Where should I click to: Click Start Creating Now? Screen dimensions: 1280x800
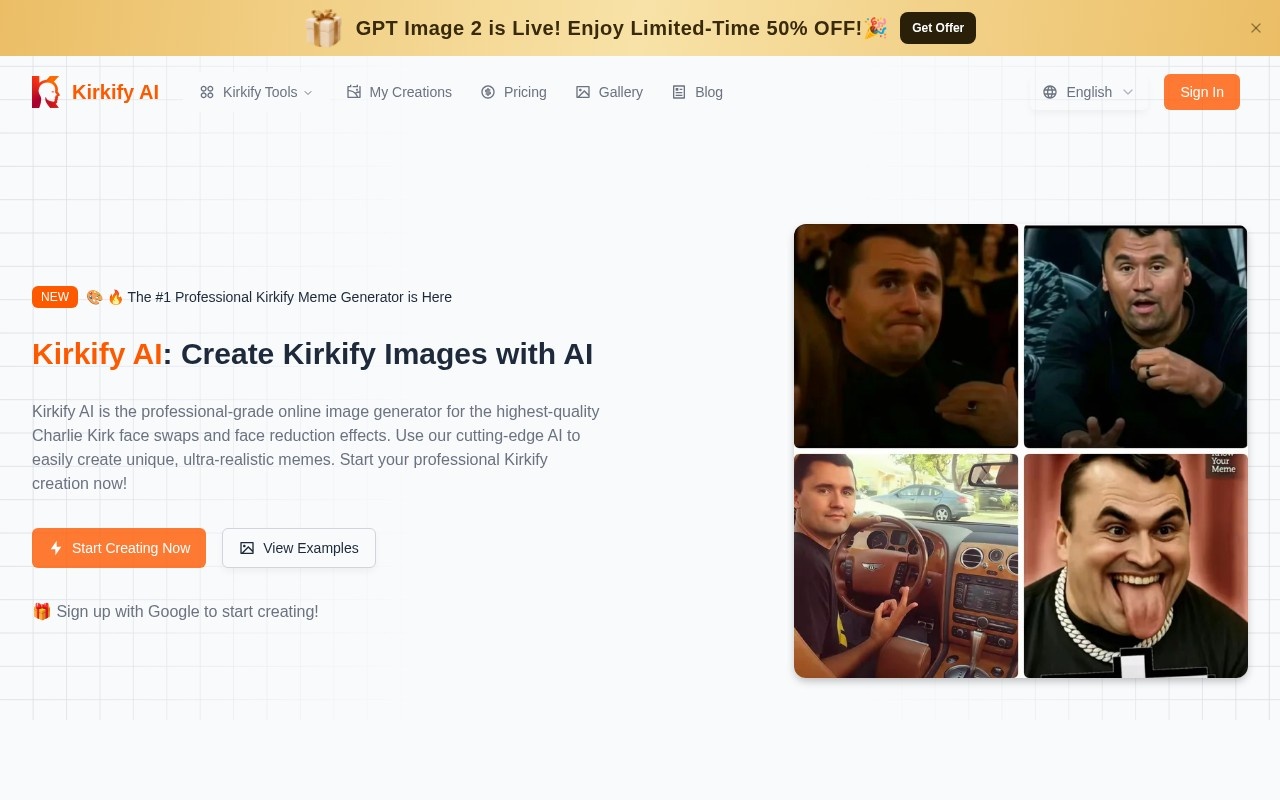coord(119,548)
